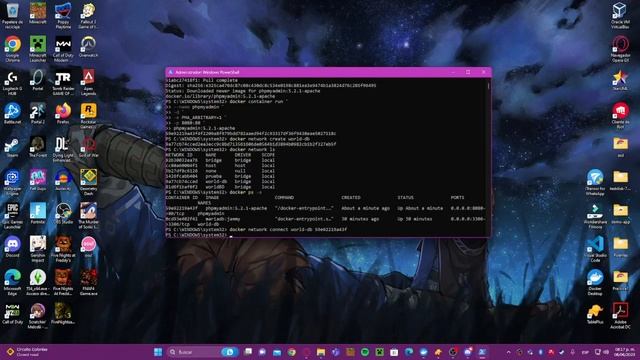This screenshot has height=360, width=640.
Task: Launch the Fortnite desktop shortcut
Action: (x=38, y=213)
